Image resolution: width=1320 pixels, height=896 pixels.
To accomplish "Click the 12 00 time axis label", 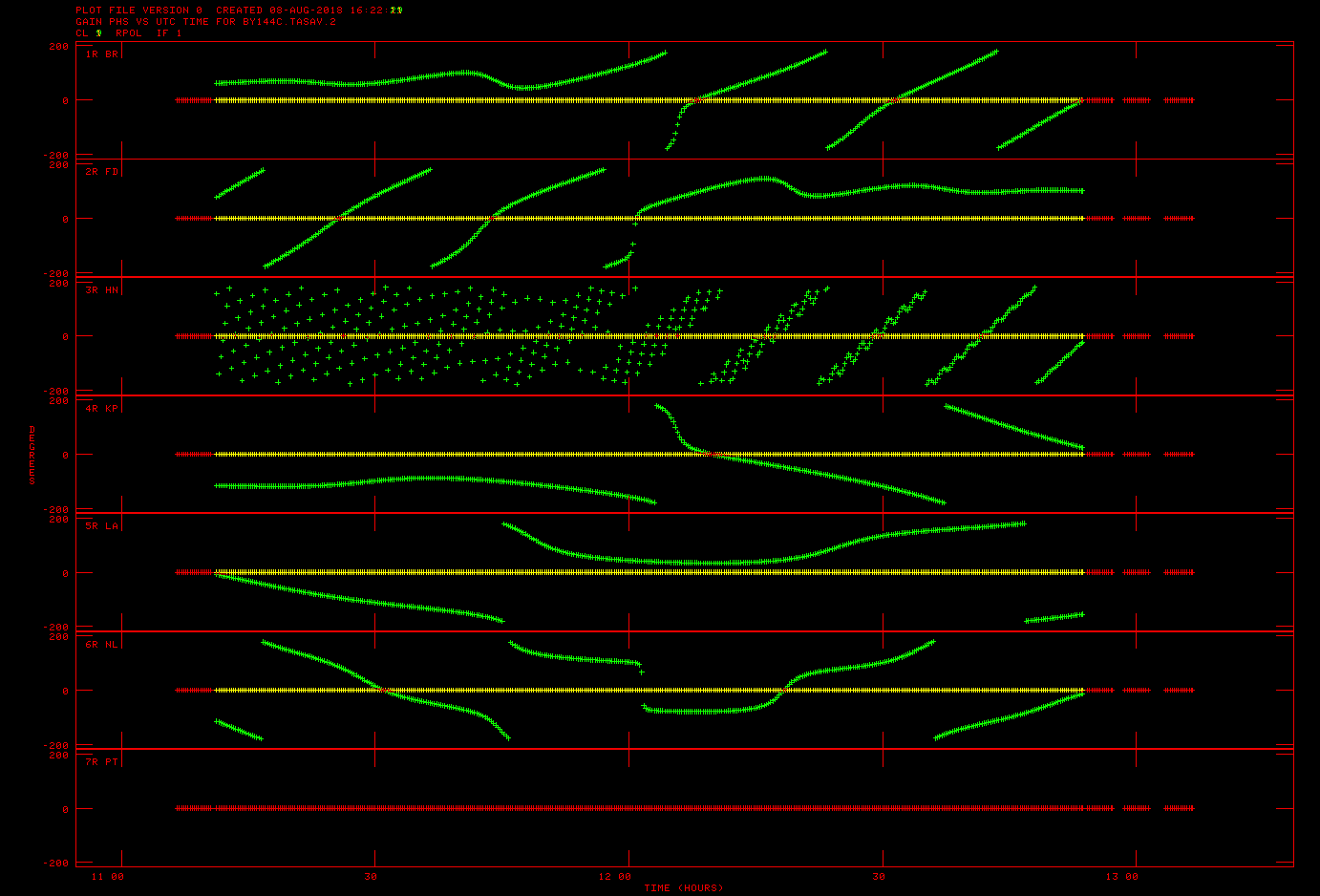I will click(615, 876).
